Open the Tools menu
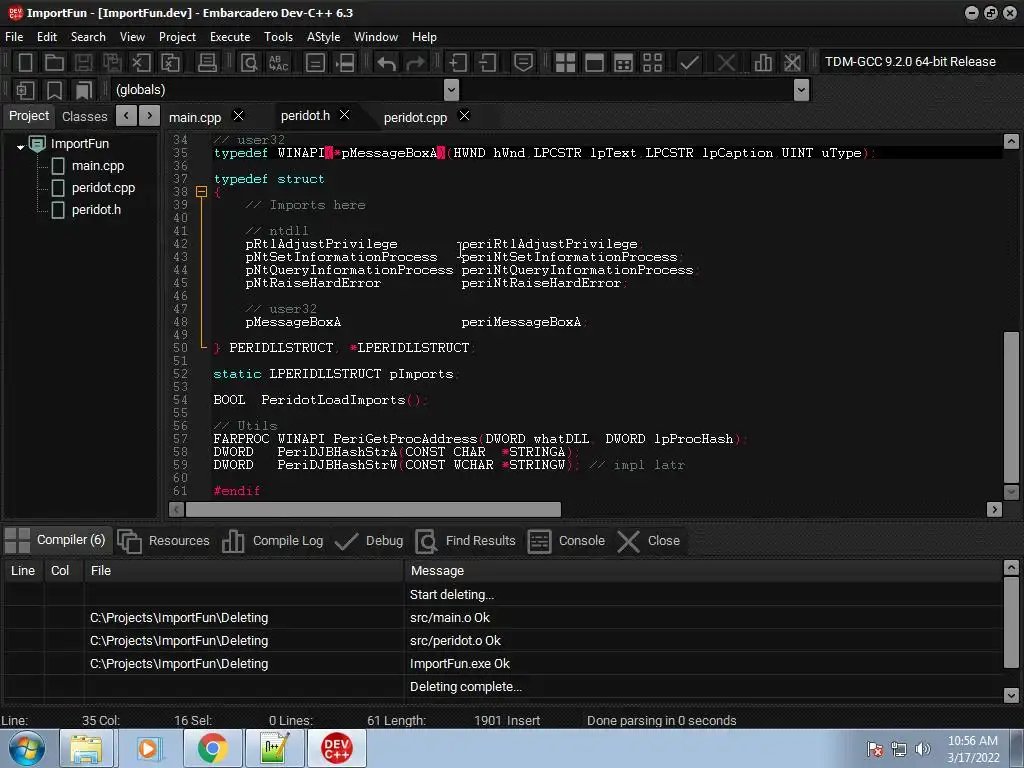Image resolution: width=1024 pixels, height=768 pixels. (278, 37)
